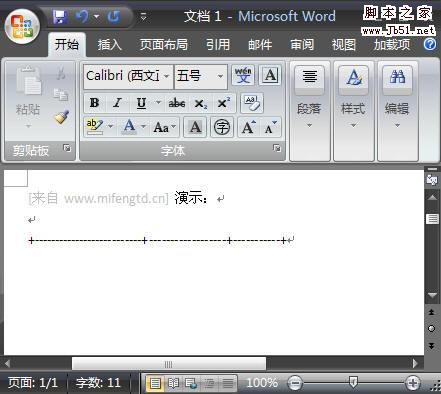Cut selection with the scissors icon
The height and width of the screenshot is (394, 441).
[x=61, y=73]
